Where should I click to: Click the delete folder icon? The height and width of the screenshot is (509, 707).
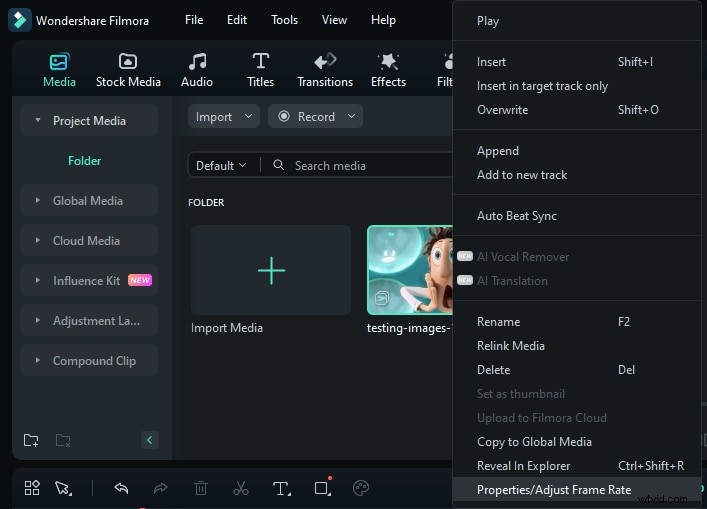click(63, 440)
